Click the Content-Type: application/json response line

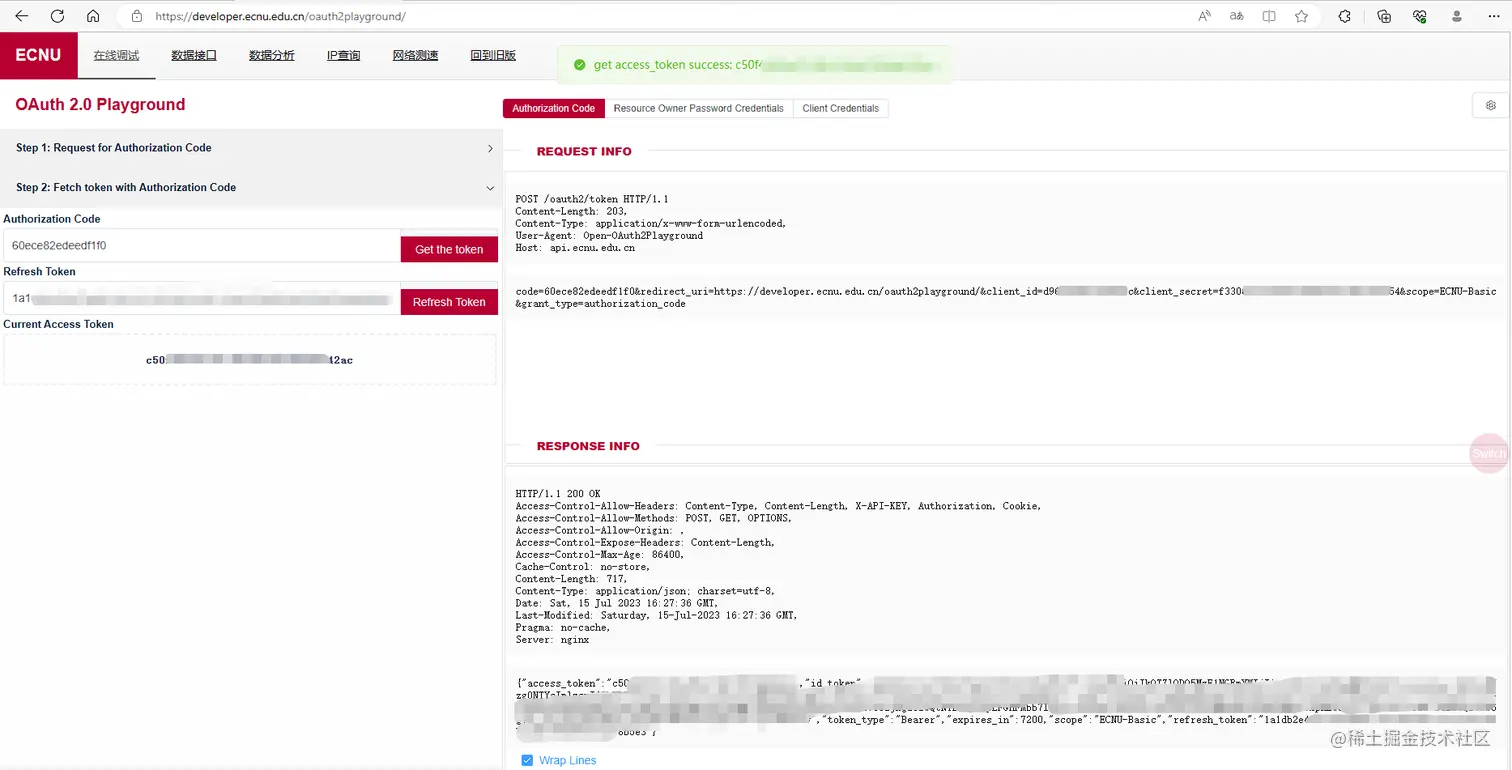point(645,591)
